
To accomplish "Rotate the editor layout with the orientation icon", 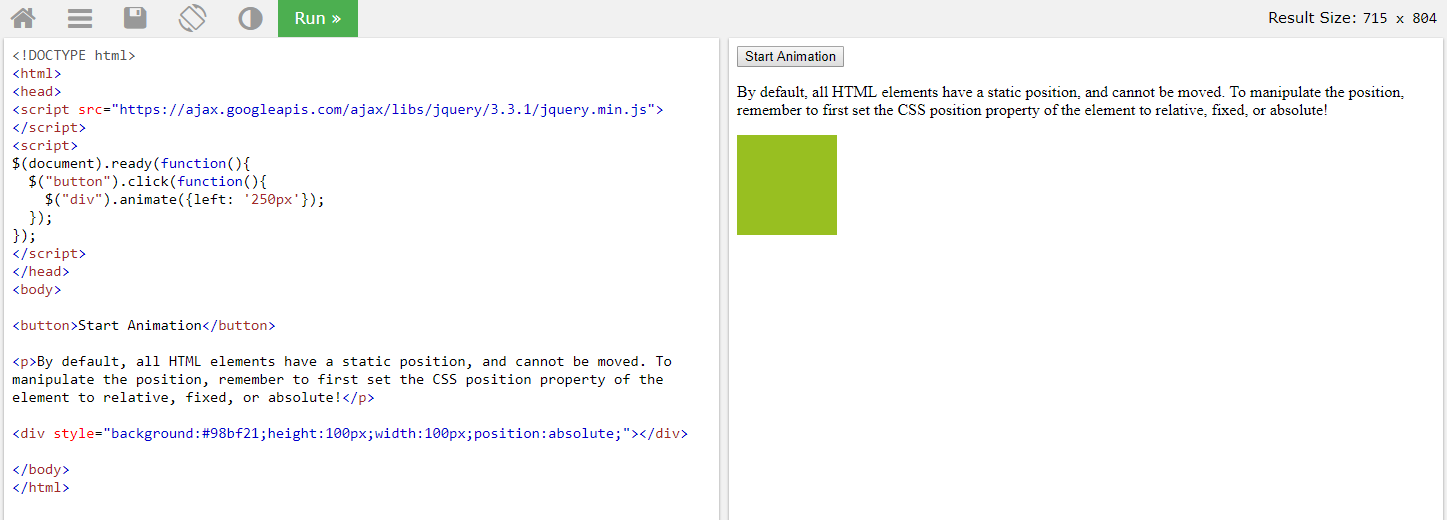I will pyautogui.click(x=192, y=18).
